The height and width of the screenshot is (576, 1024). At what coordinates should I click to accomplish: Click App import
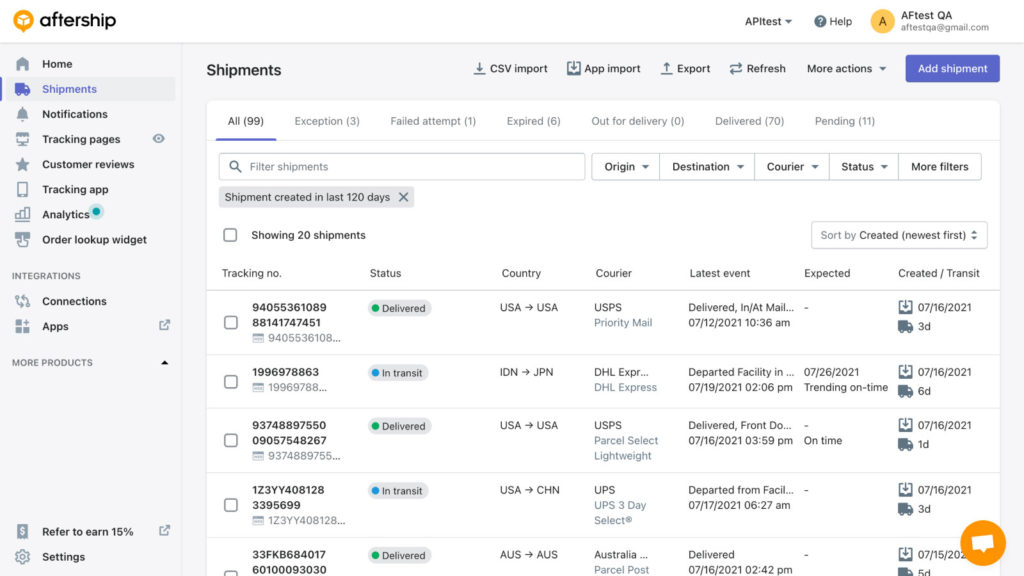603,69
